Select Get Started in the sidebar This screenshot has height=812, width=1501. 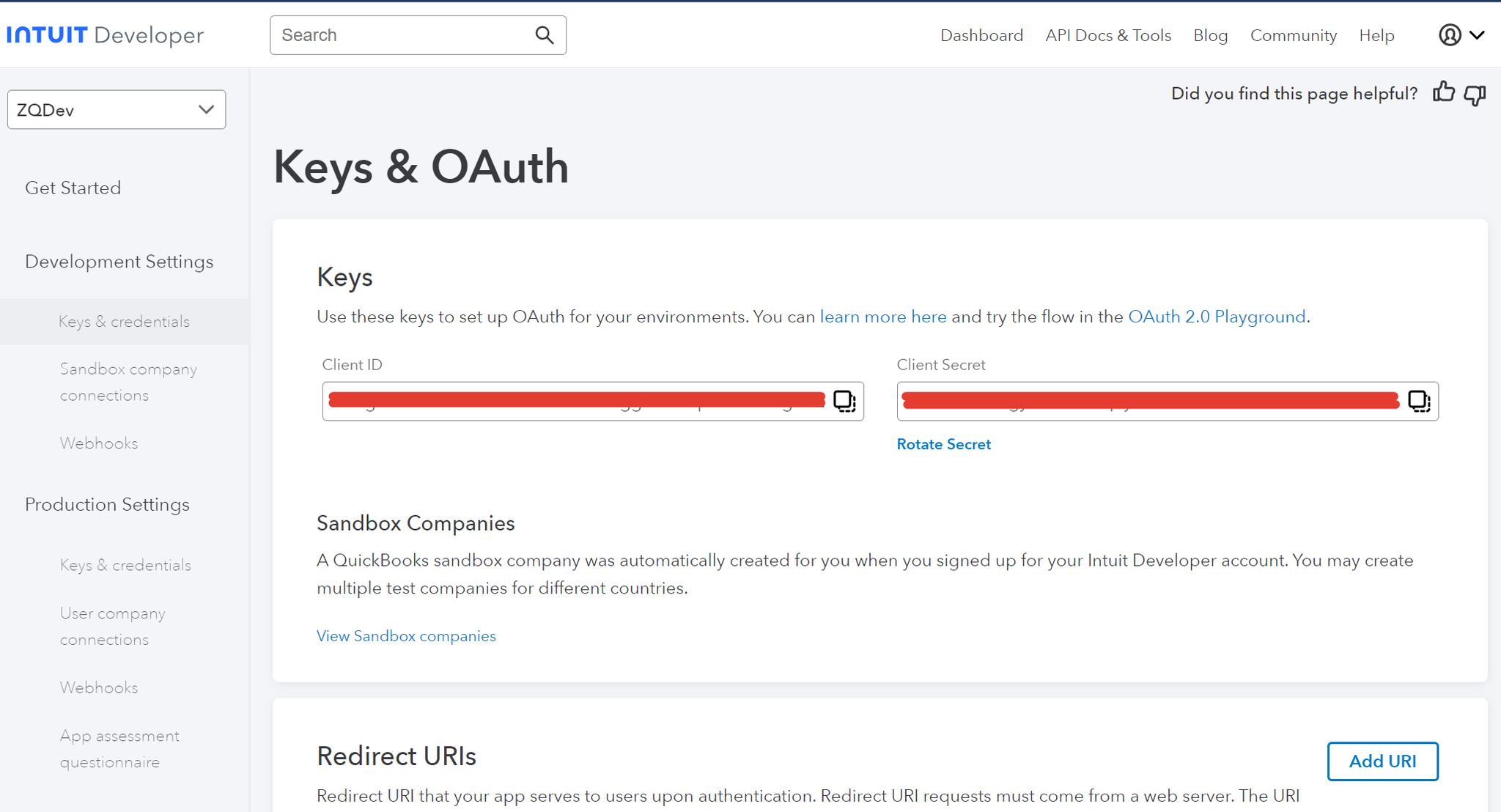click(x=73, y=188)
